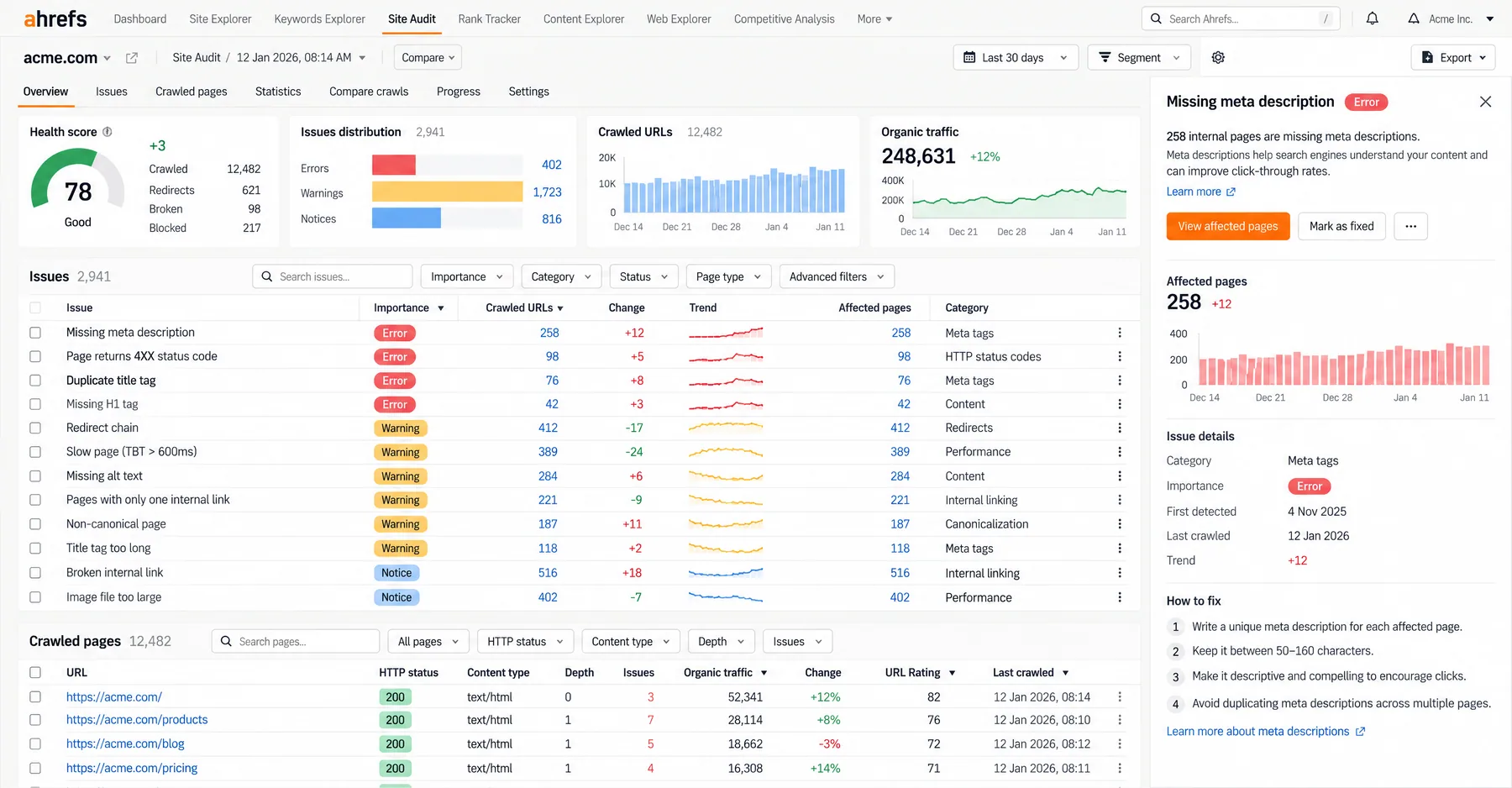This screenshot has height=788, width=1512.
Task: Switch to the Crawled pages tab
Action: [x=192, y=92]
